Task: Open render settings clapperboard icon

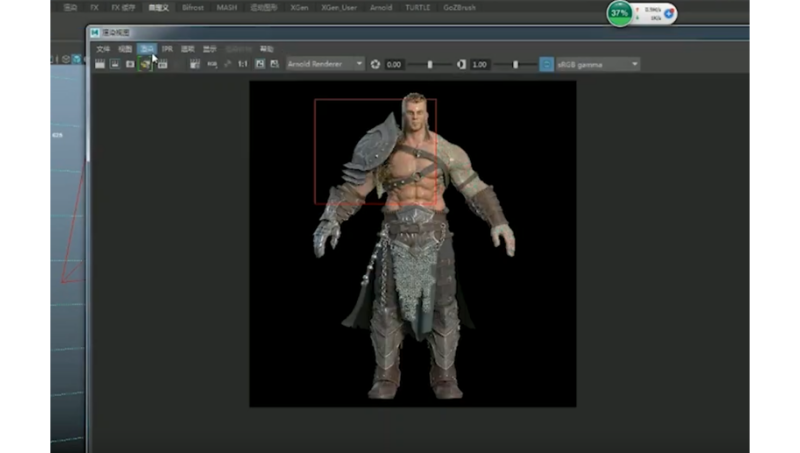Action: click(162, 64)
